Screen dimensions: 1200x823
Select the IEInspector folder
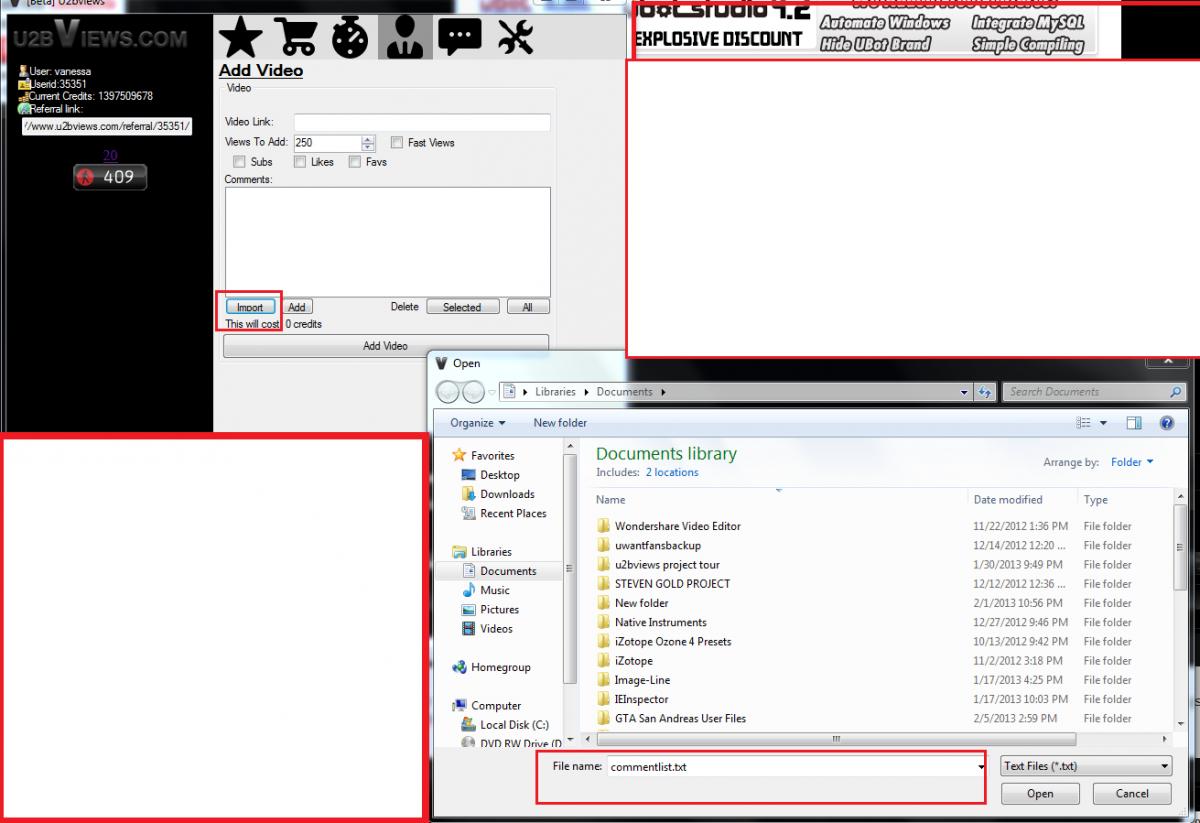point(632,699)
